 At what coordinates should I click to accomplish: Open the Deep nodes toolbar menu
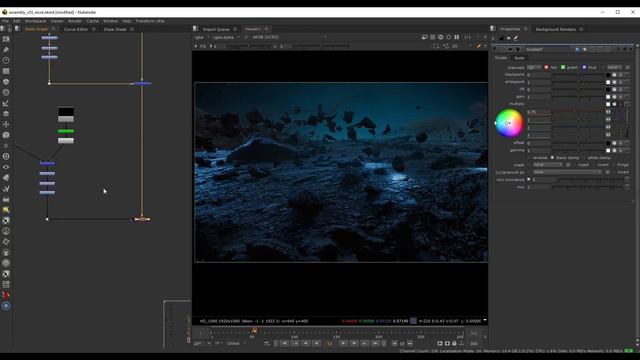[x=6, y=156]
